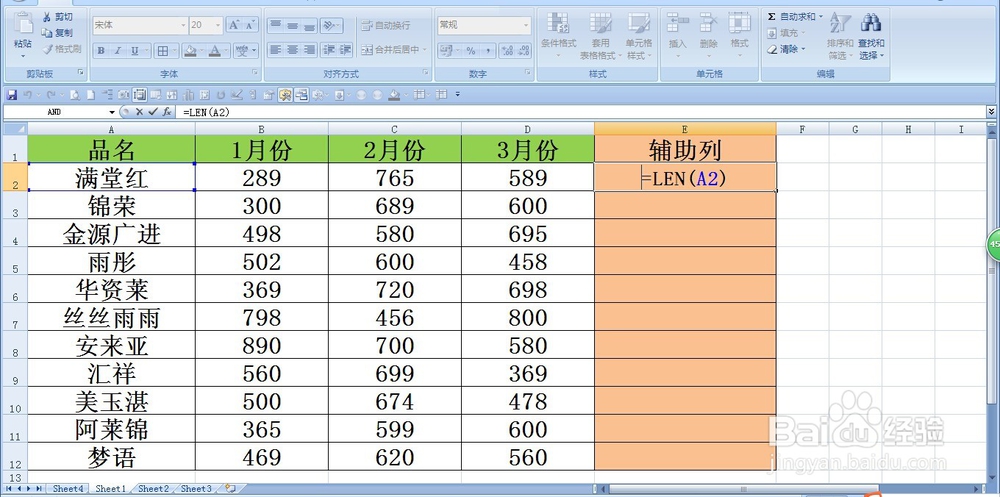Viewport: 1000px width, 497px height.
Task: Click Format as Table (套用表格格式) icon
Action: 600,23
